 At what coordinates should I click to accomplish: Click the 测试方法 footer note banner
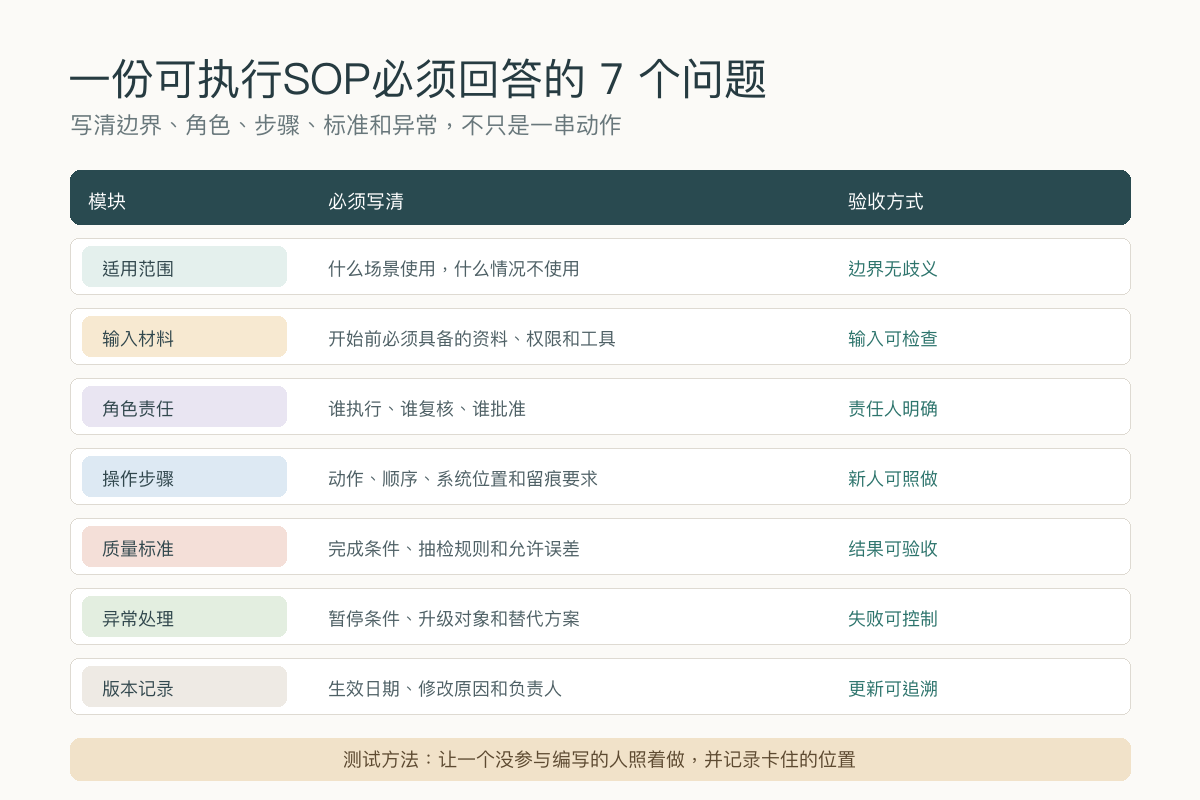click(600, 759)
